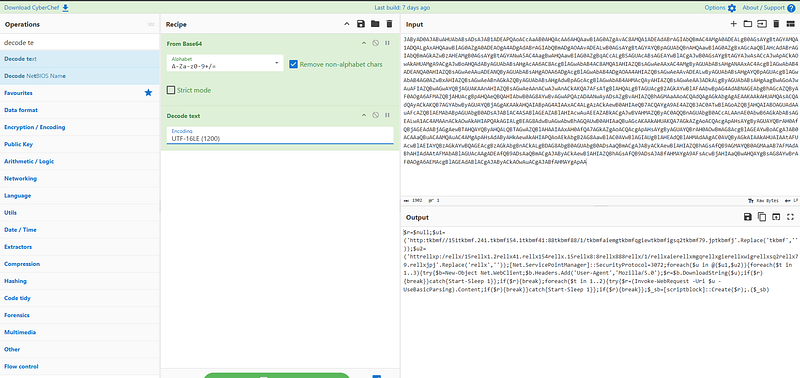Open About / Support help icon

point(791,8)
